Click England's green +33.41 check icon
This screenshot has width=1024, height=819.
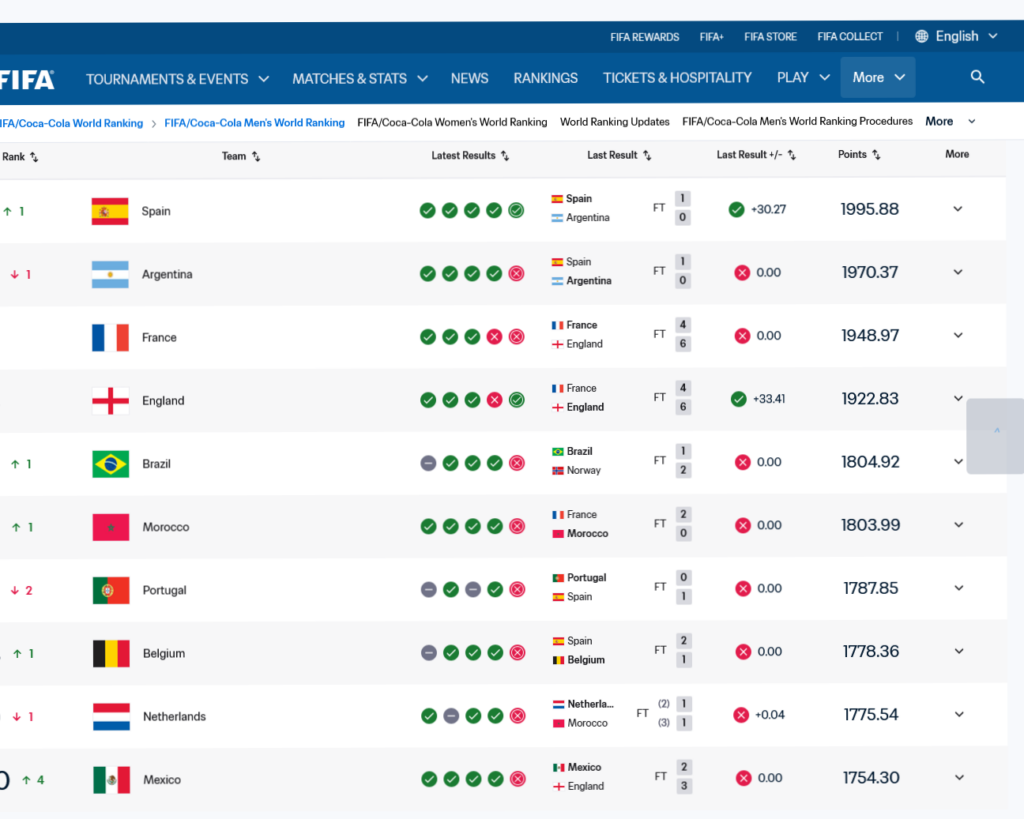coord(739,399)
